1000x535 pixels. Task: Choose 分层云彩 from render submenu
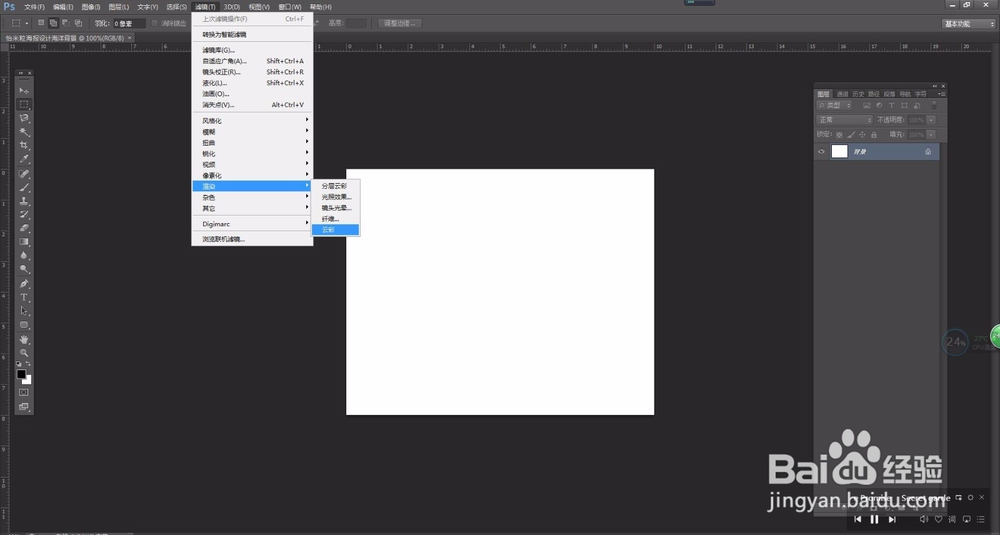tap(335, 186)
